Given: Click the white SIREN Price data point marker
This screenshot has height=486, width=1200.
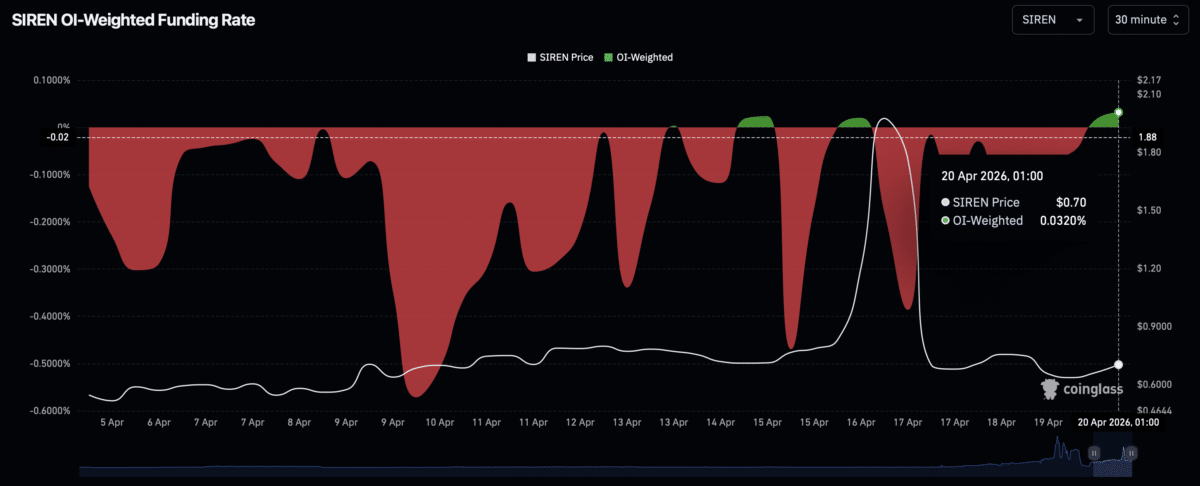Looking at the screenshot, I should [x=1118, y=364].
